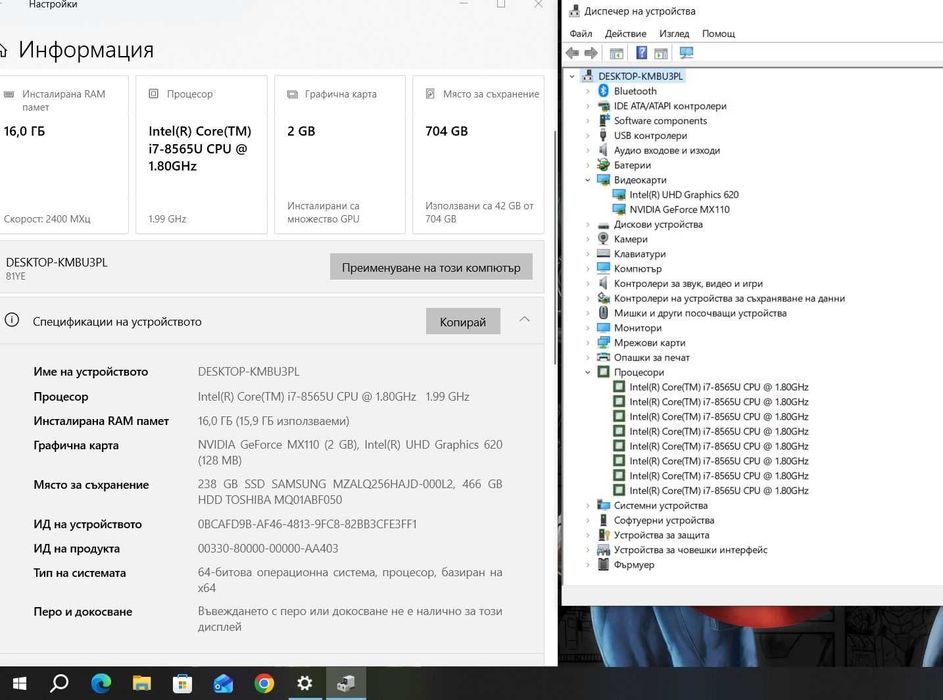Open File Explorer from taskbar
Screen dimensions: 943x700
(x=142, y=683)
